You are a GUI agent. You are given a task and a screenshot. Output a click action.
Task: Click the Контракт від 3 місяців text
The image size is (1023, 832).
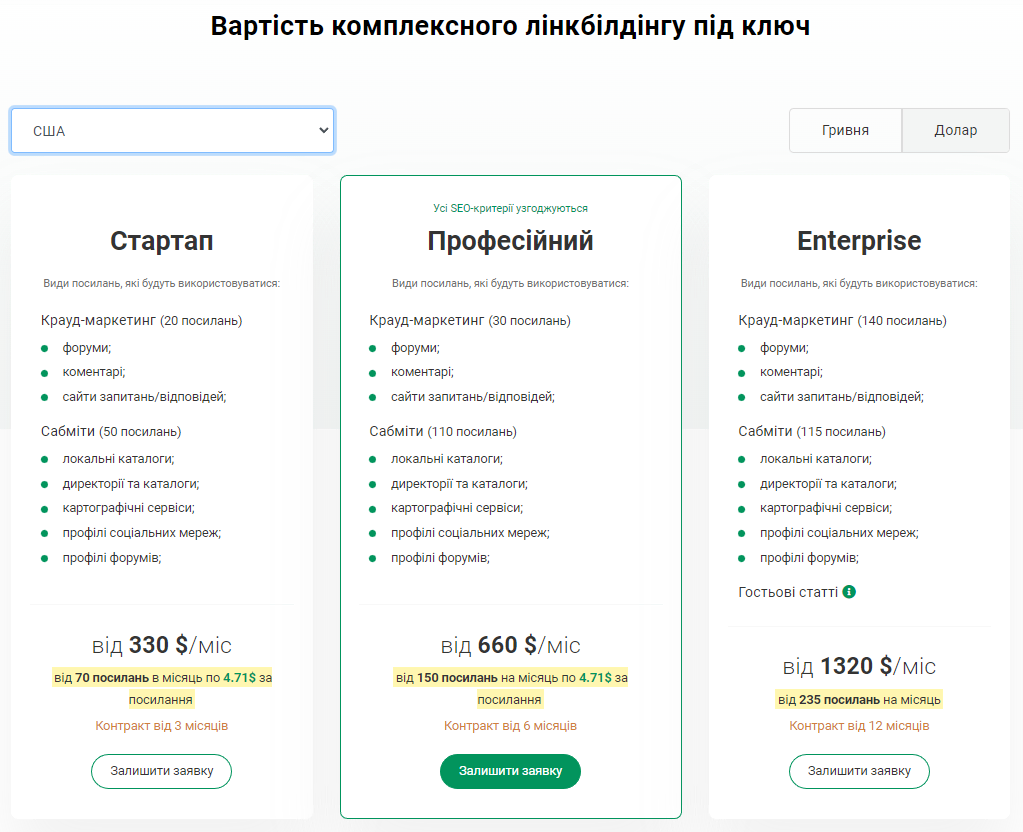162,725
